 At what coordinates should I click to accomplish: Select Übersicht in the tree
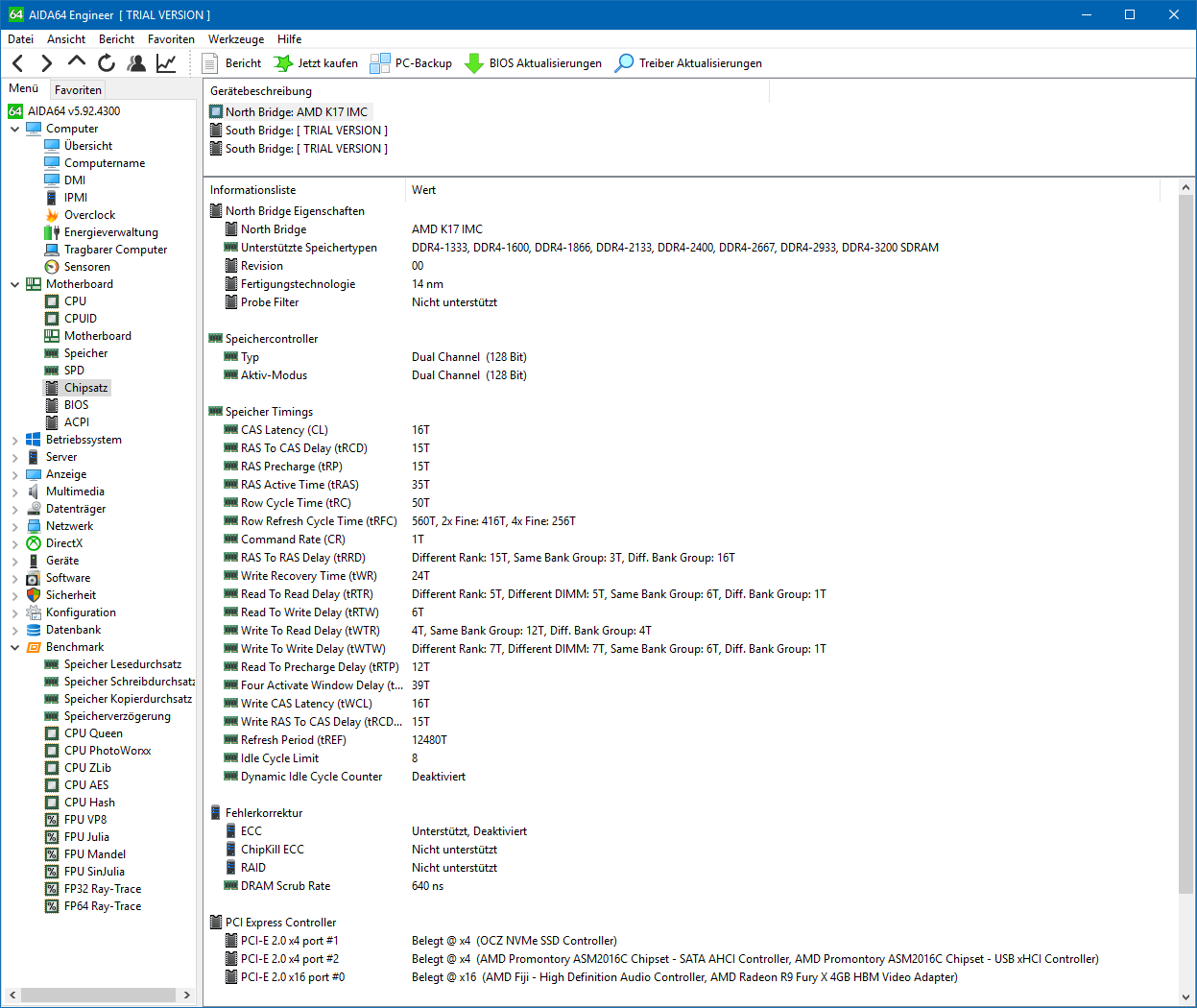(x=87, y=146)
